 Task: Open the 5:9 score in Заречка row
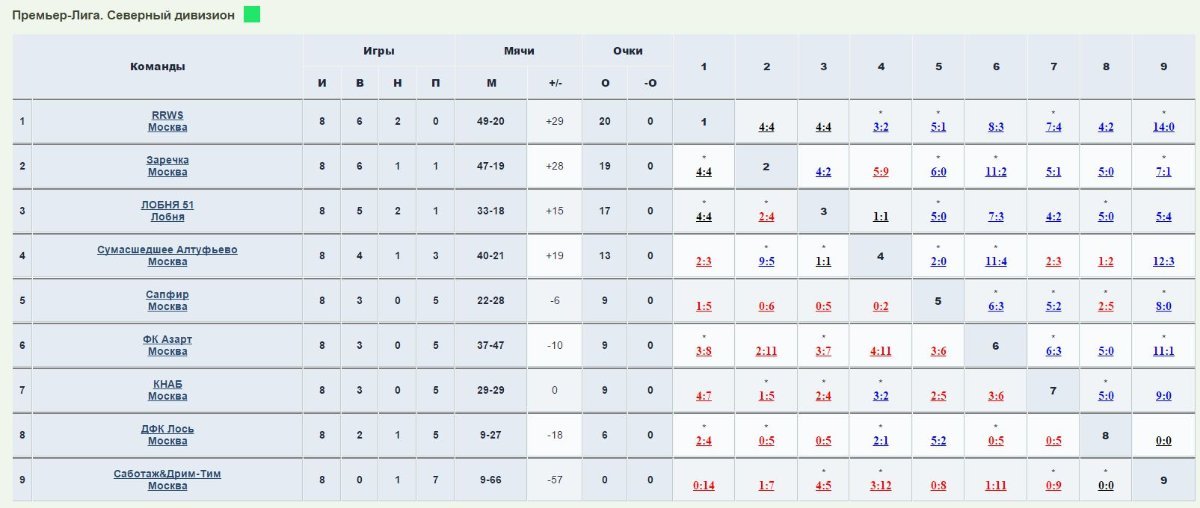pyautogui.click(x=881, y=172)
